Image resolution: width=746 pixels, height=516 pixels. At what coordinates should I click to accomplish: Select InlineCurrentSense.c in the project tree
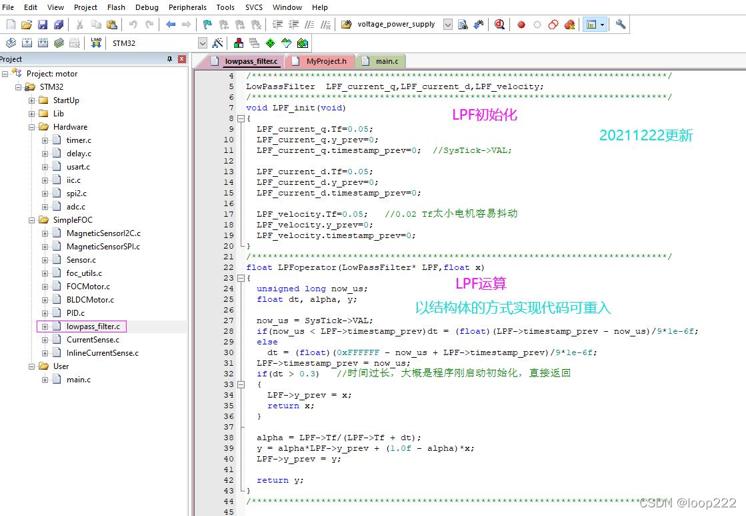pyautogui.click(x=102, y=353)
